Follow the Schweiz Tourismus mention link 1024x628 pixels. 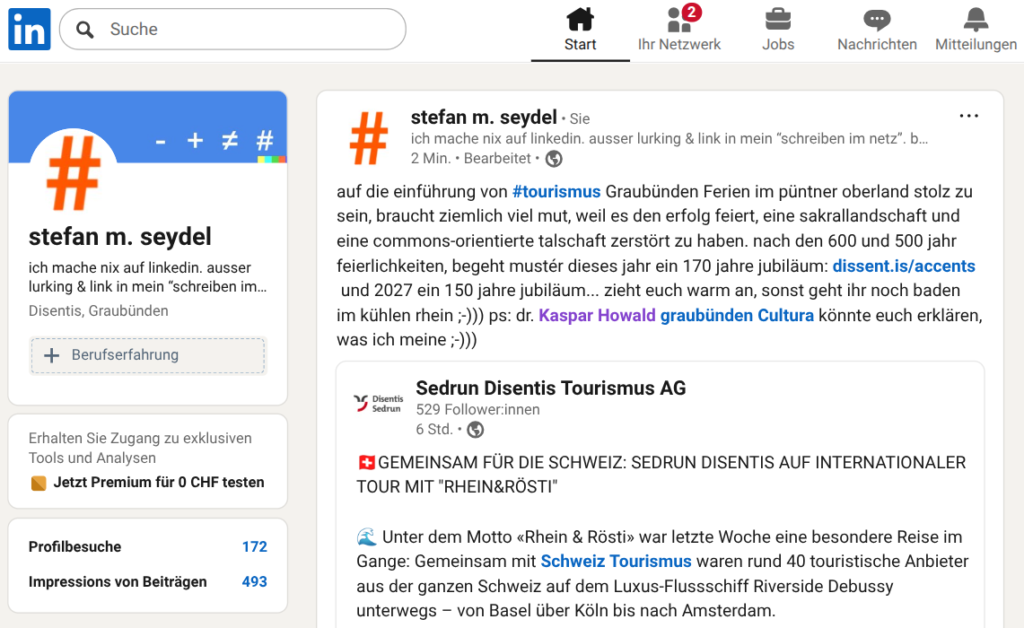(615, 561)
